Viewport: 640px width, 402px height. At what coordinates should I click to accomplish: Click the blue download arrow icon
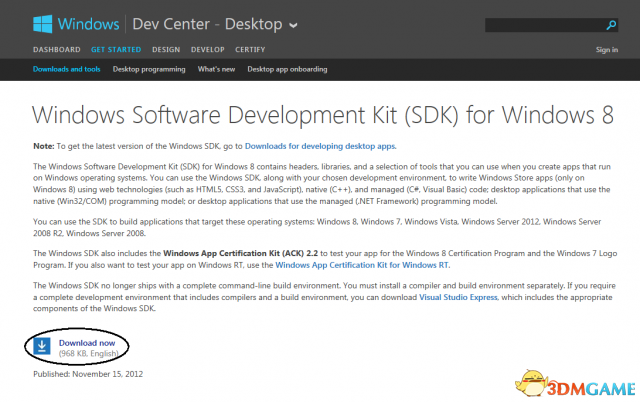pos(42,346)
